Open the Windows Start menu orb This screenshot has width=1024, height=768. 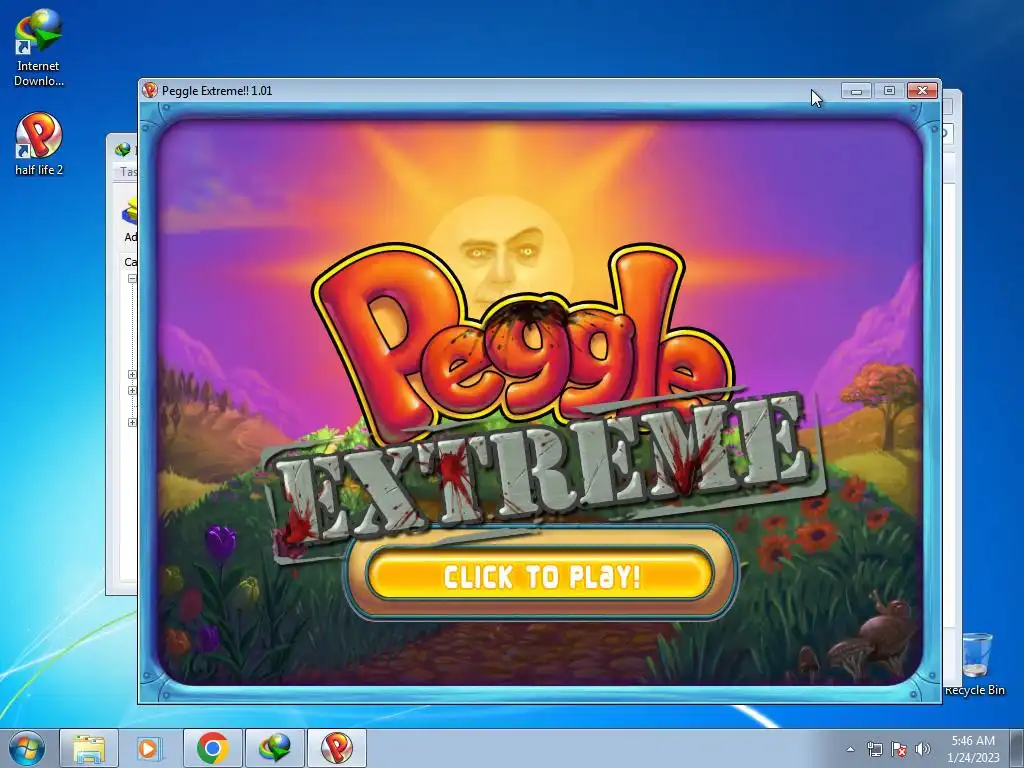[x=26, y=748]
